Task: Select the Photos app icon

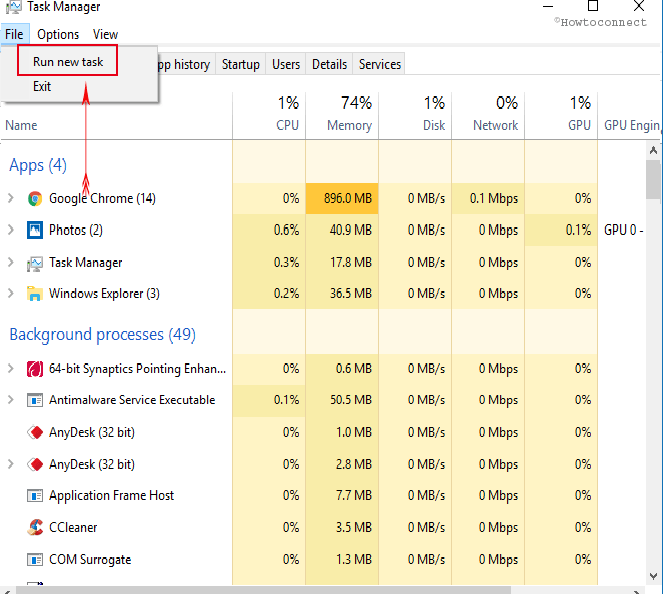Action: pyautogui.click(x=35, y=230)
